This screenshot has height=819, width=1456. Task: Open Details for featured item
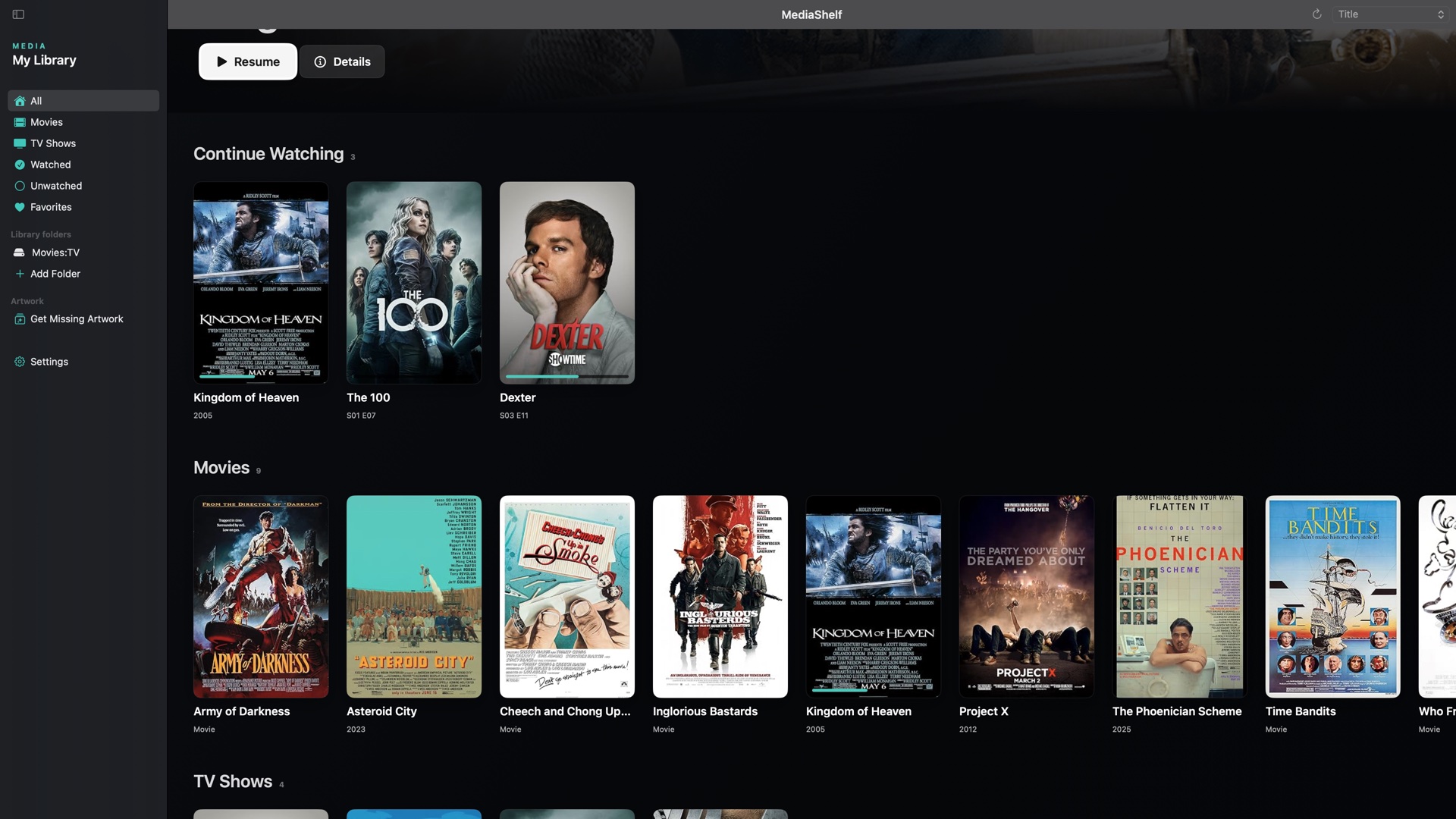pyautogui.click(x=342, y=61)
